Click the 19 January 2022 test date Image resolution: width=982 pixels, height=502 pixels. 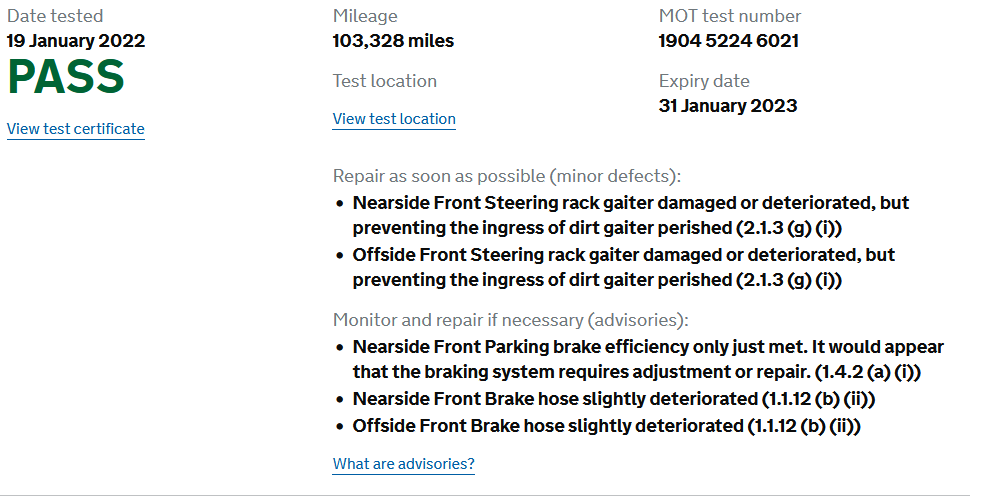tap(76, 41)
